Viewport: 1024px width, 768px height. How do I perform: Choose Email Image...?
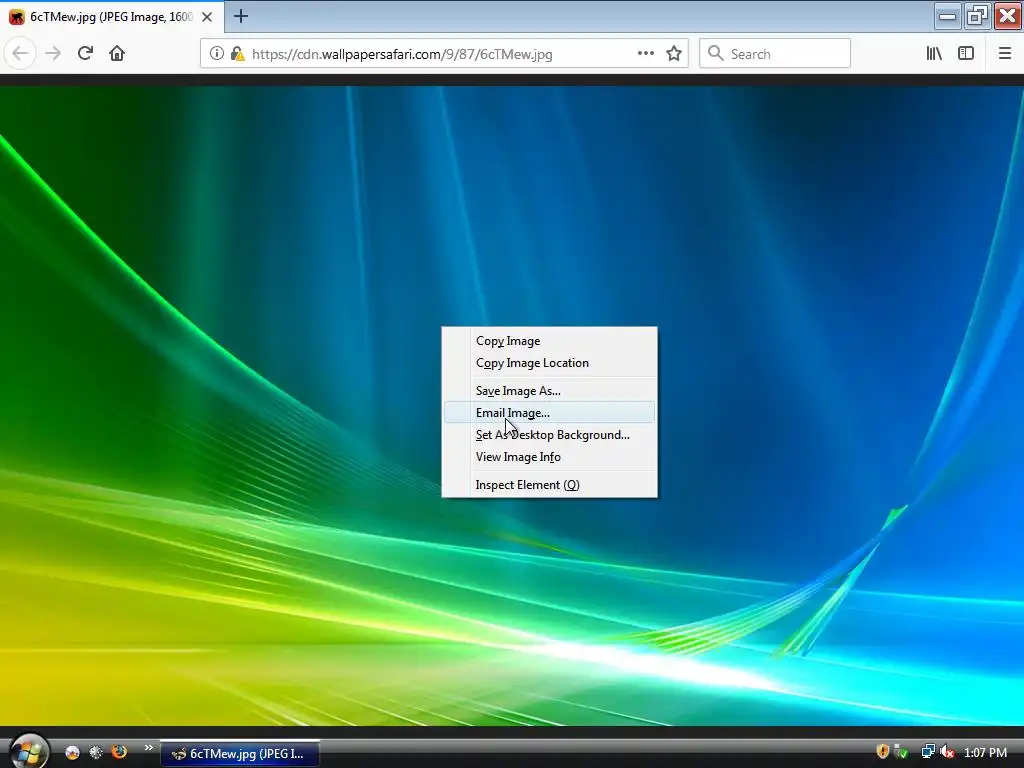tap(549, 413)
